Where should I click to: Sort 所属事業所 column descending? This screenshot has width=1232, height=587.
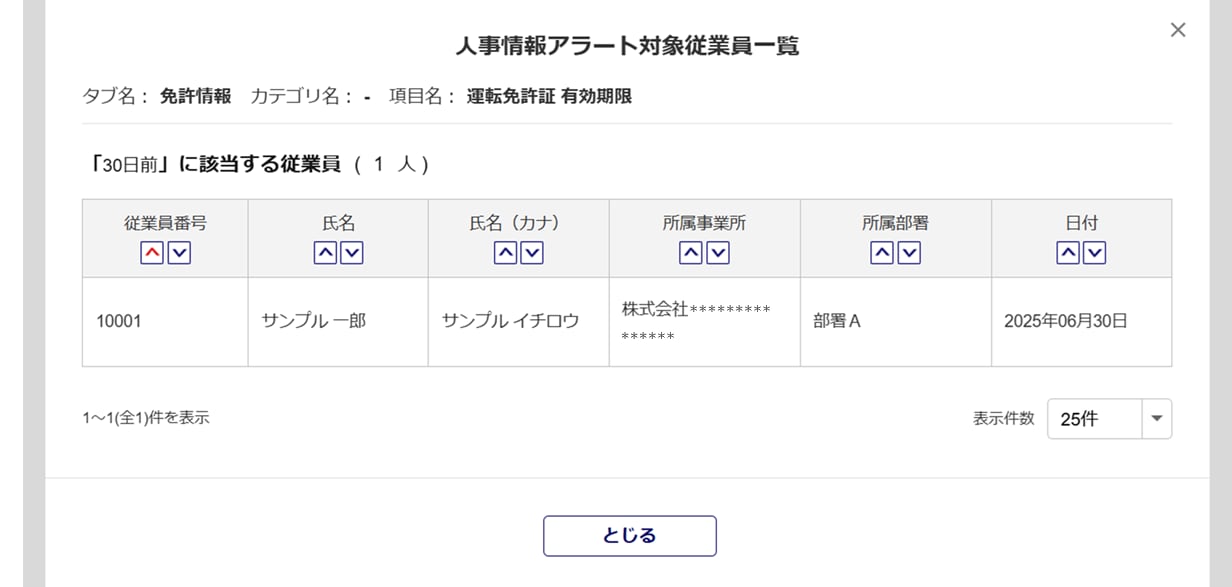point(718,254)
